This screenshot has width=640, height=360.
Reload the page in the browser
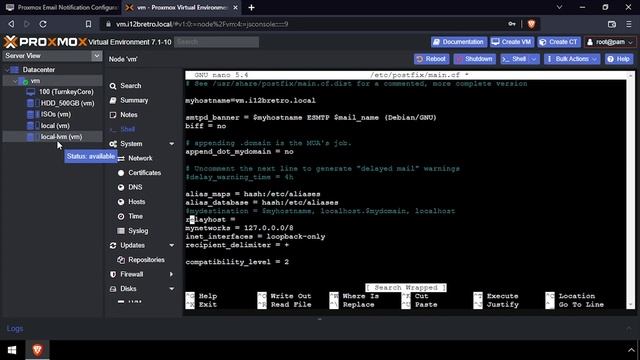[42, 24]
